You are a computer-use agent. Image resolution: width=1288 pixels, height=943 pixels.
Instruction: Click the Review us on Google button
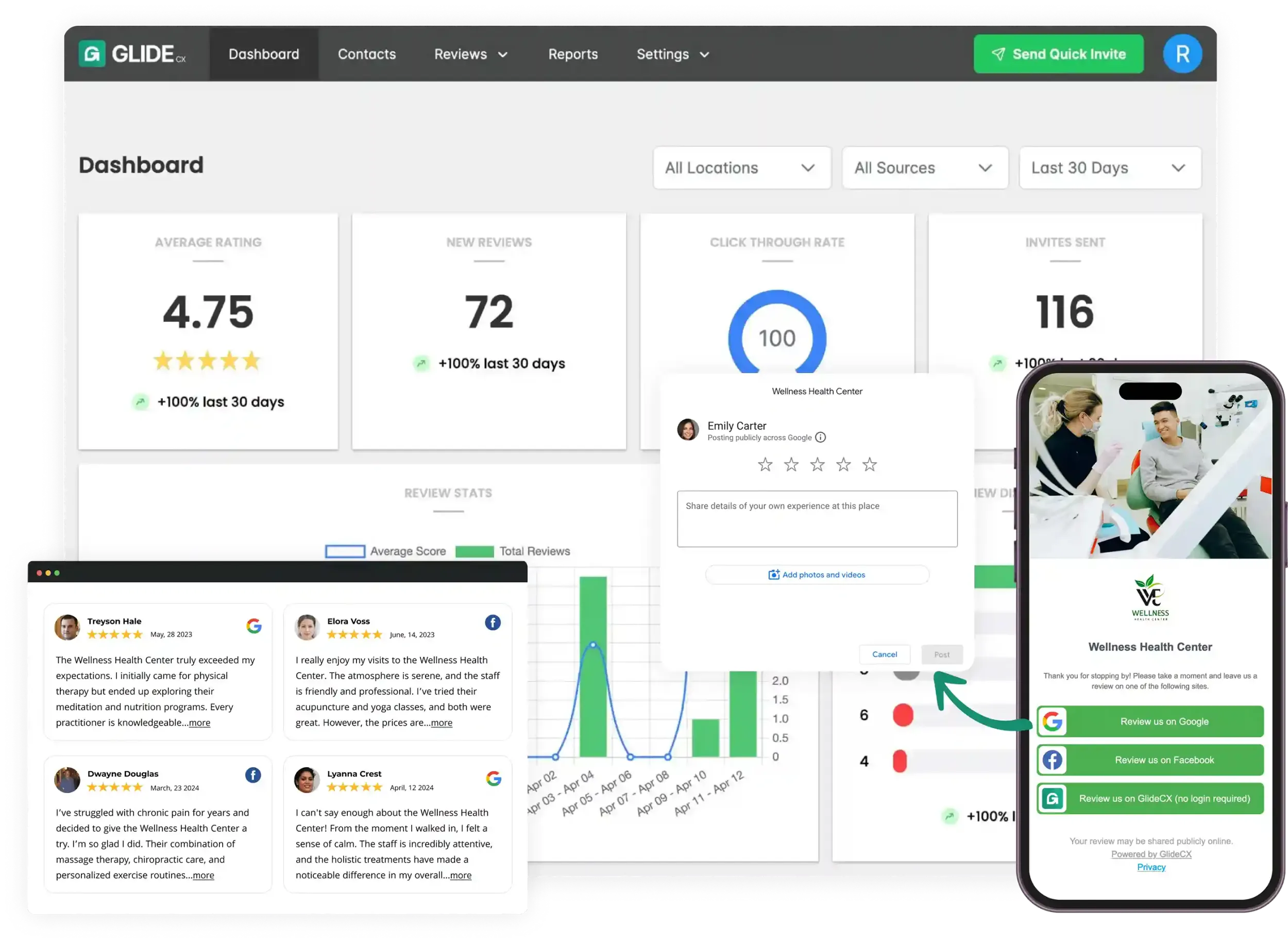tap(1163, 721)
